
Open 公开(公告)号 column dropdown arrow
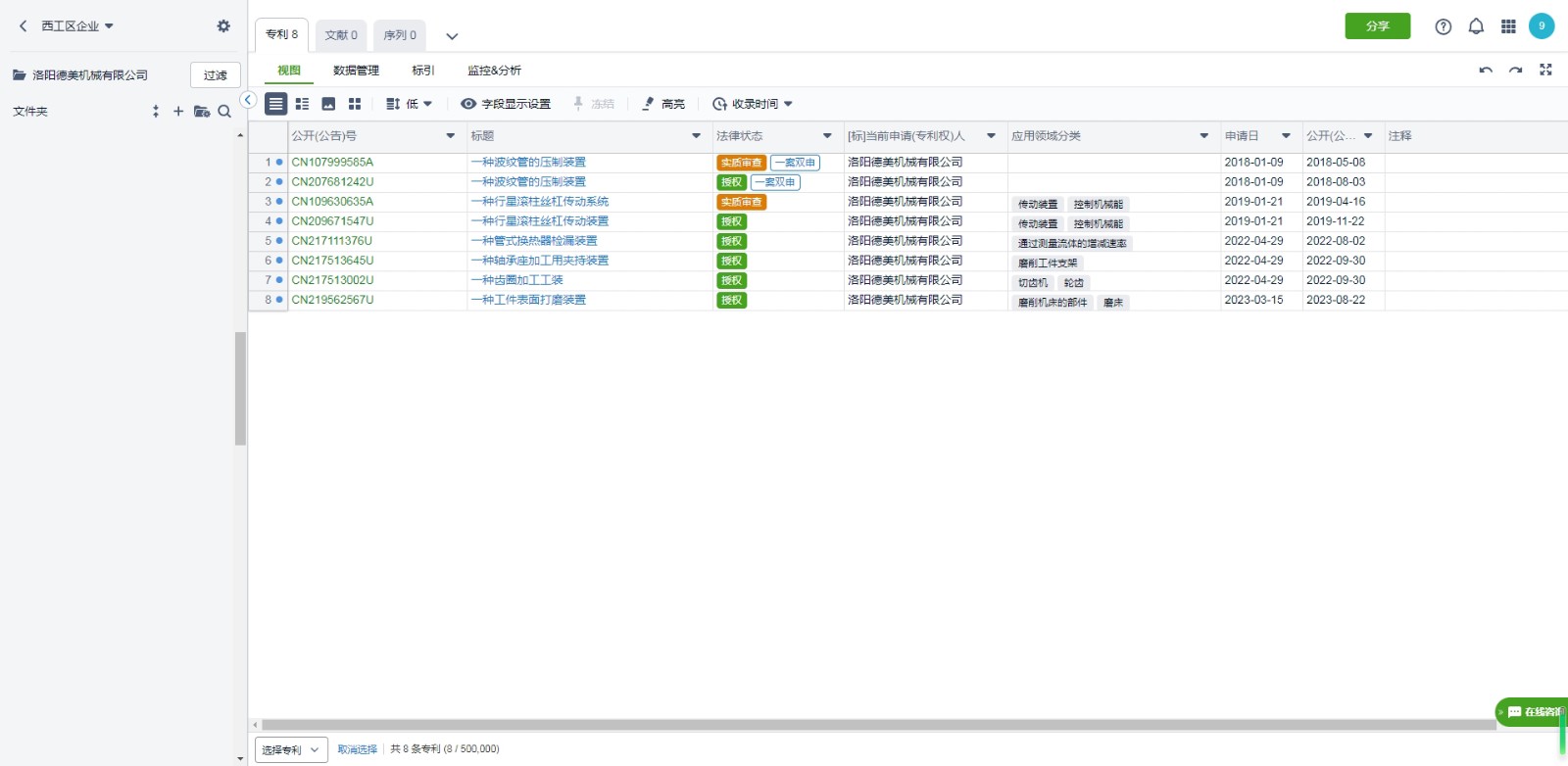(451, 136)
